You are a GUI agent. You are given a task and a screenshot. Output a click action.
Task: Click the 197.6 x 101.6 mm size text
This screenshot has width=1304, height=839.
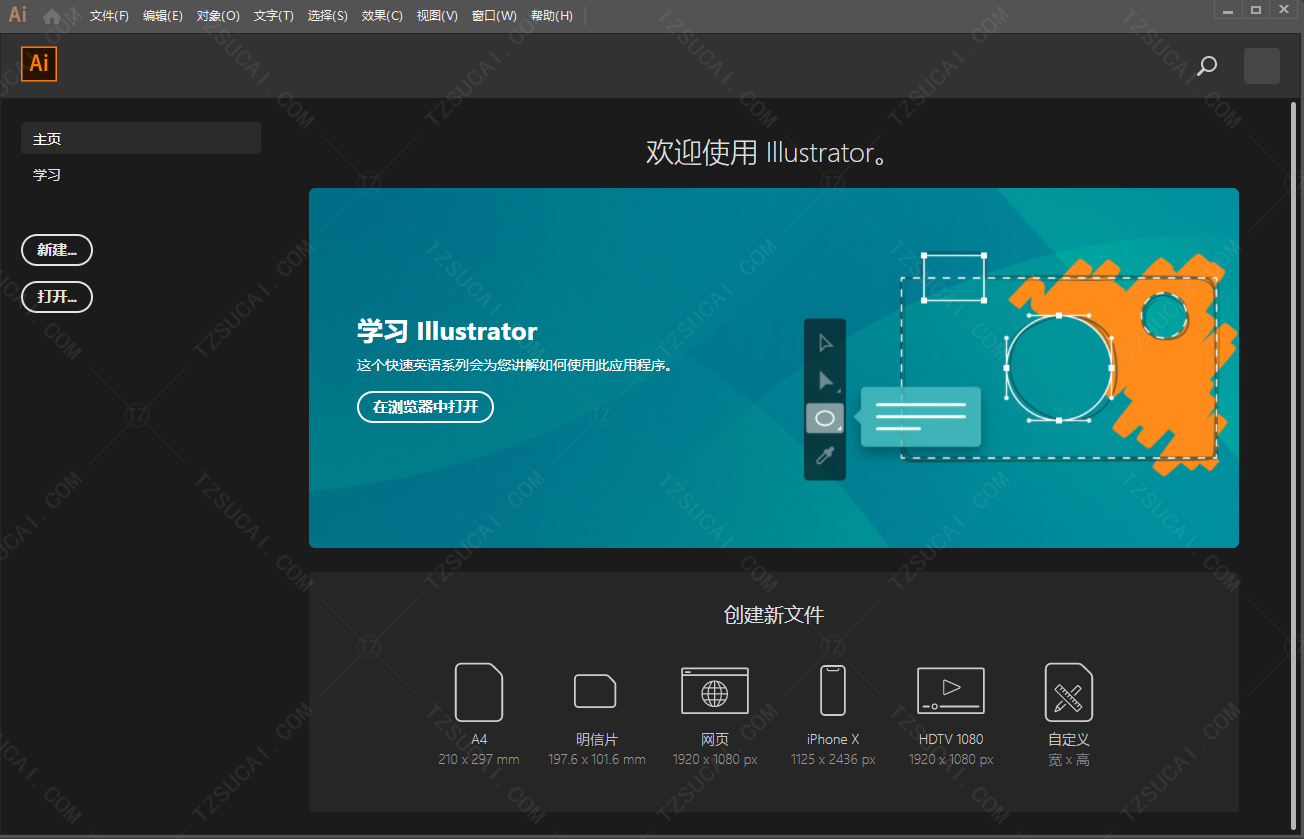click(597, 760)
